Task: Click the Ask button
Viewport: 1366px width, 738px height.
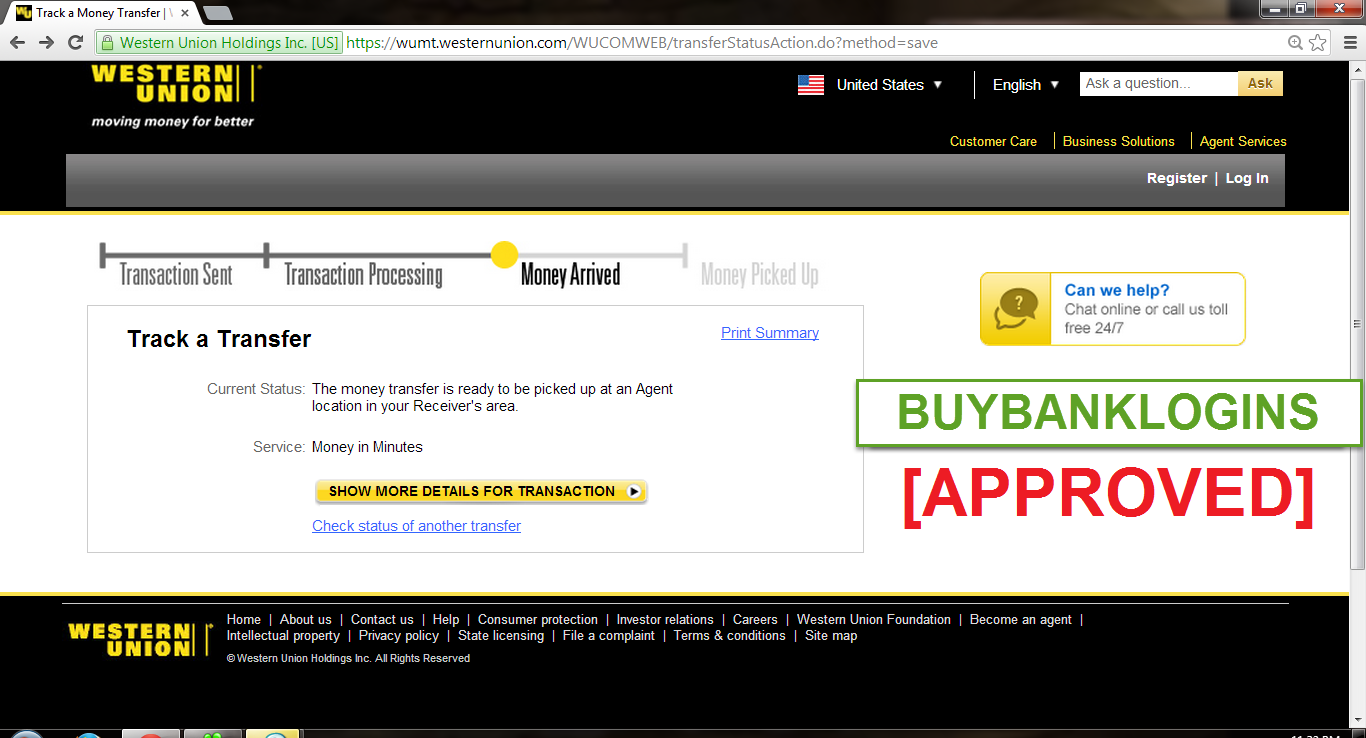Action: (1260, 84)
